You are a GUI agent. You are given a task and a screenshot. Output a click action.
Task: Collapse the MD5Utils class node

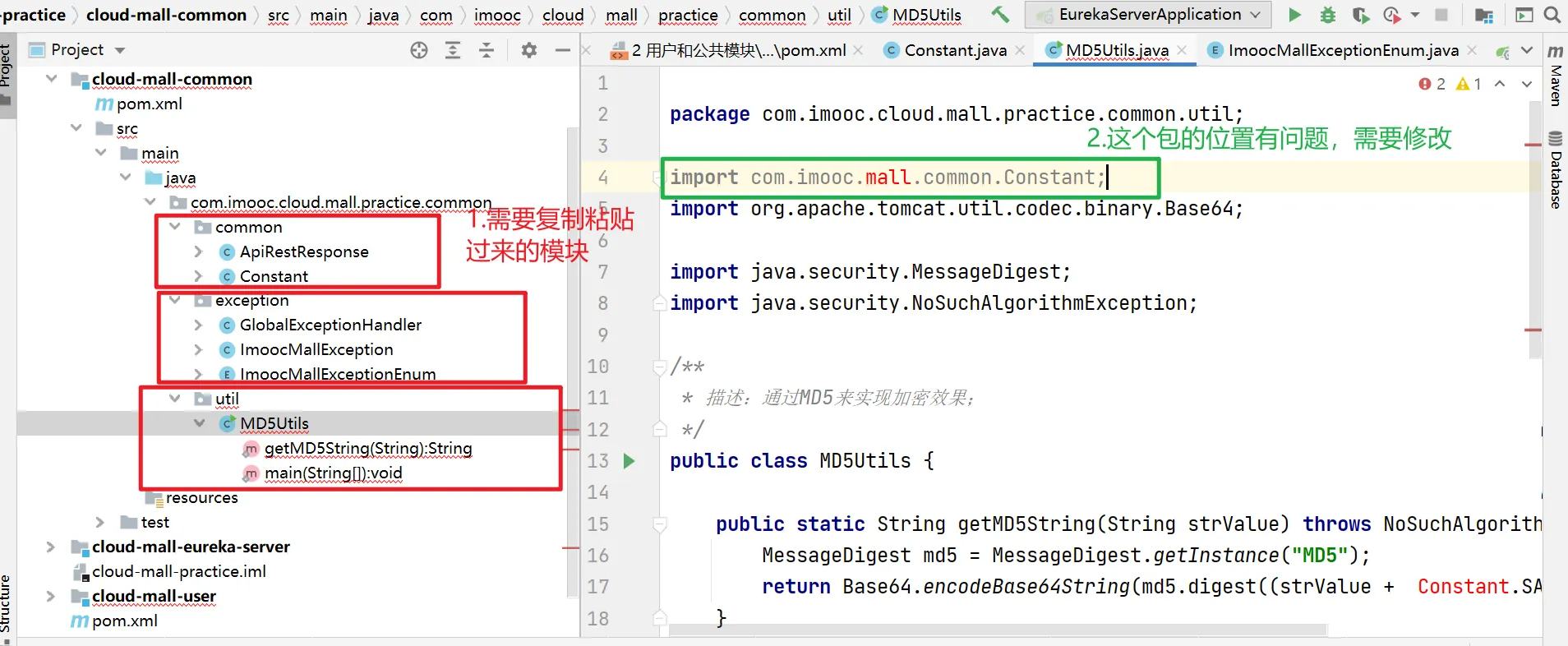[200, 423]
